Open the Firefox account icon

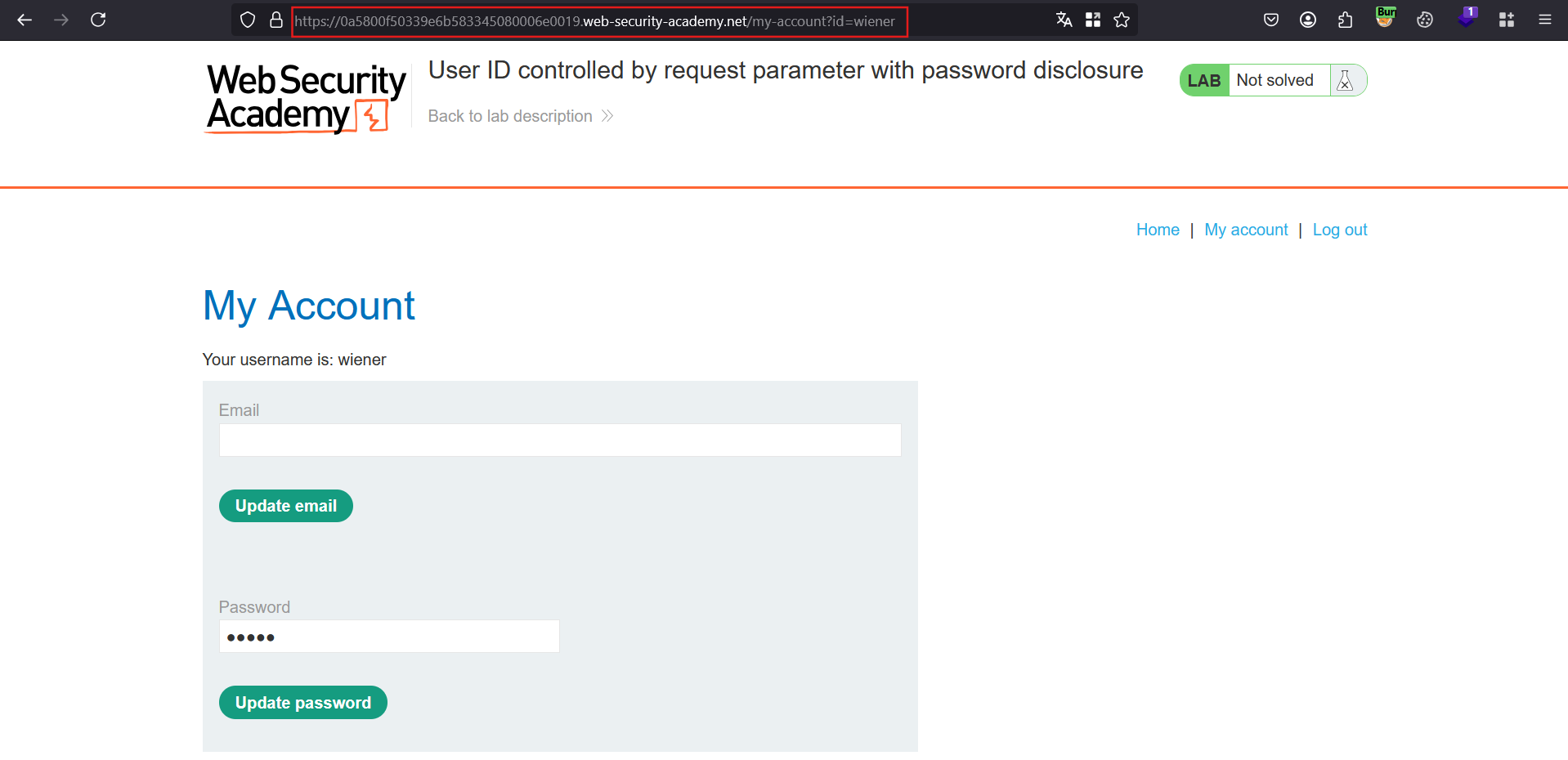click(x=1308, y=20)
